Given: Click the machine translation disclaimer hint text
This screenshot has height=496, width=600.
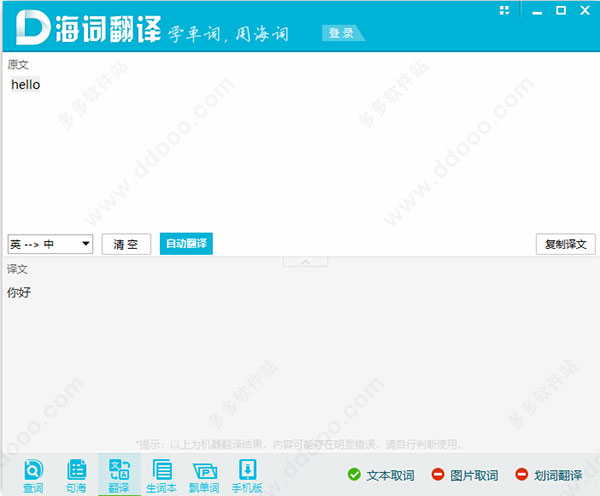Looking at the screenshot, I should (299, 444).
